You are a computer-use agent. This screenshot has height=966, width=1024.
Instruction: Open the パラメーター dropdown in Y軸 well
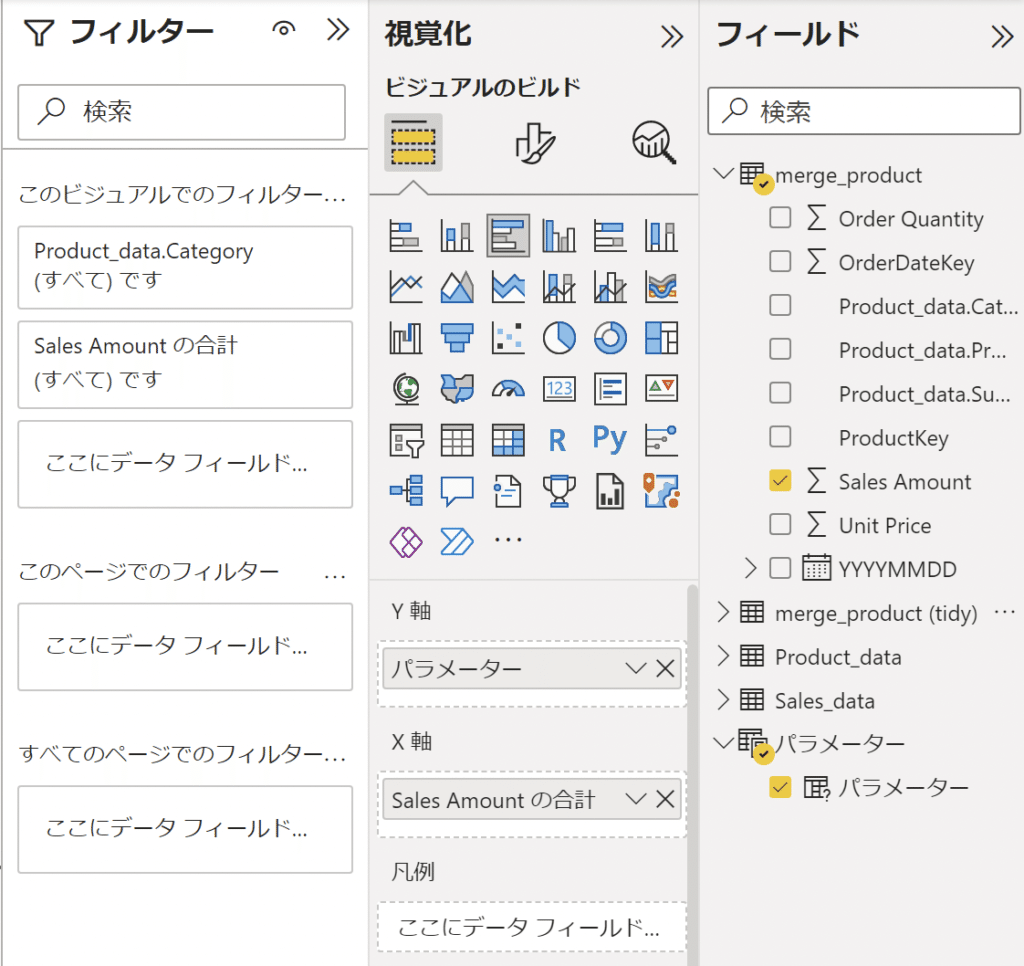(x=638, y=668)
